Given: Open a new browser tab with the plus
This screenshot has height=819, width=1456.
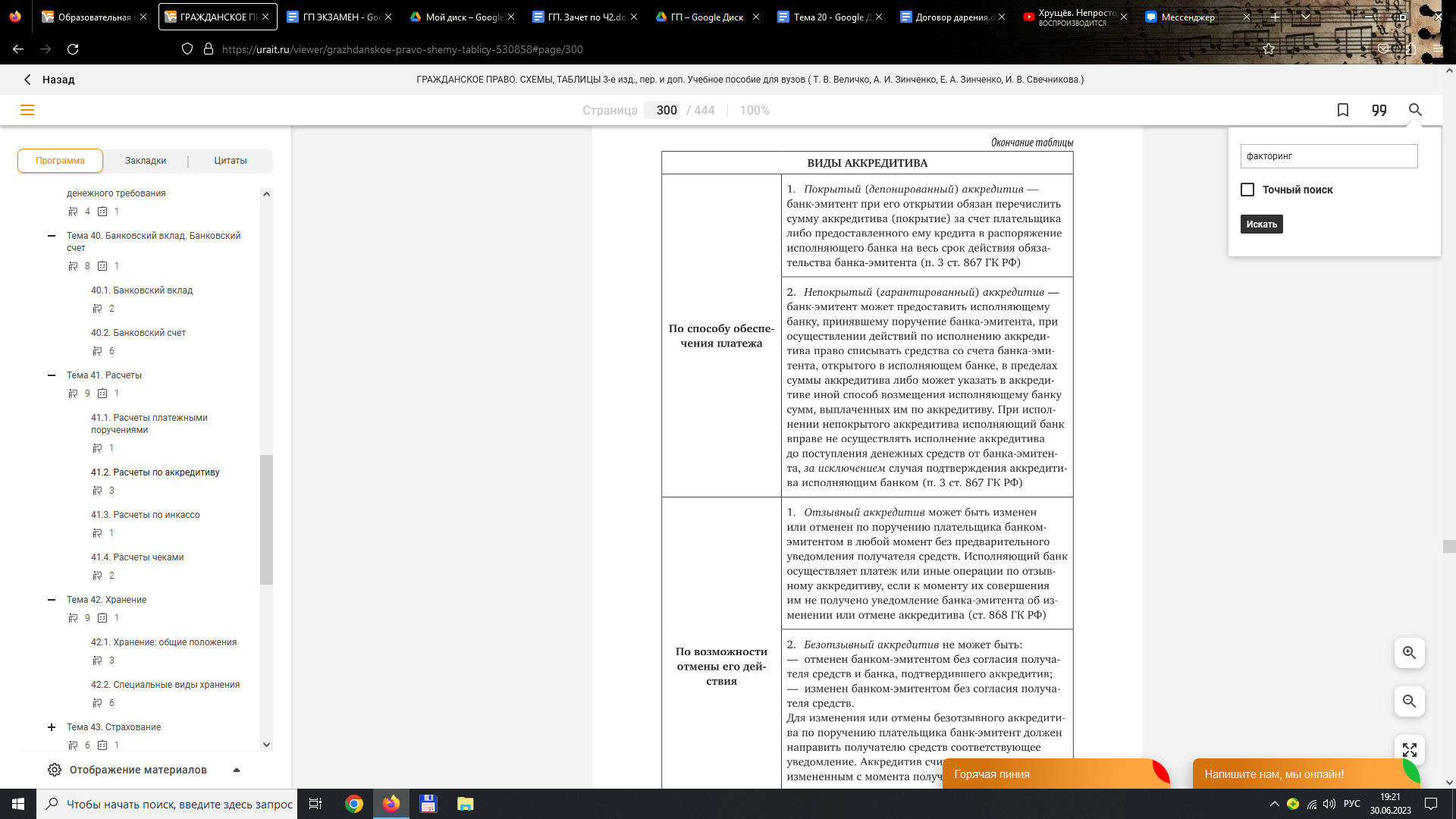Looking at the screenshot, I should click(x=1276, y=17).
